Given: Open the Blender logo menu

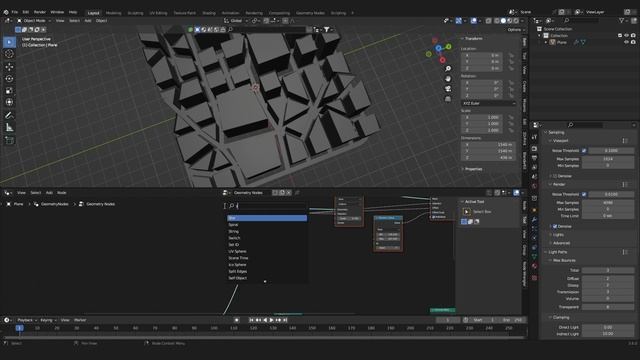Looking at the screenshot, I should point(6,12).
